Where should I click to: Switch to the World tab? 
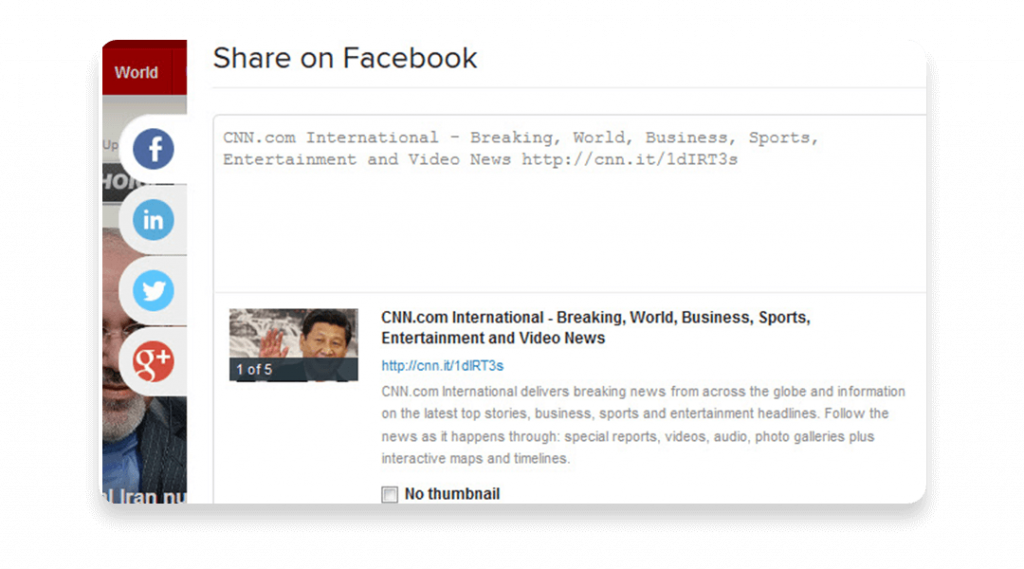point(137,72)
